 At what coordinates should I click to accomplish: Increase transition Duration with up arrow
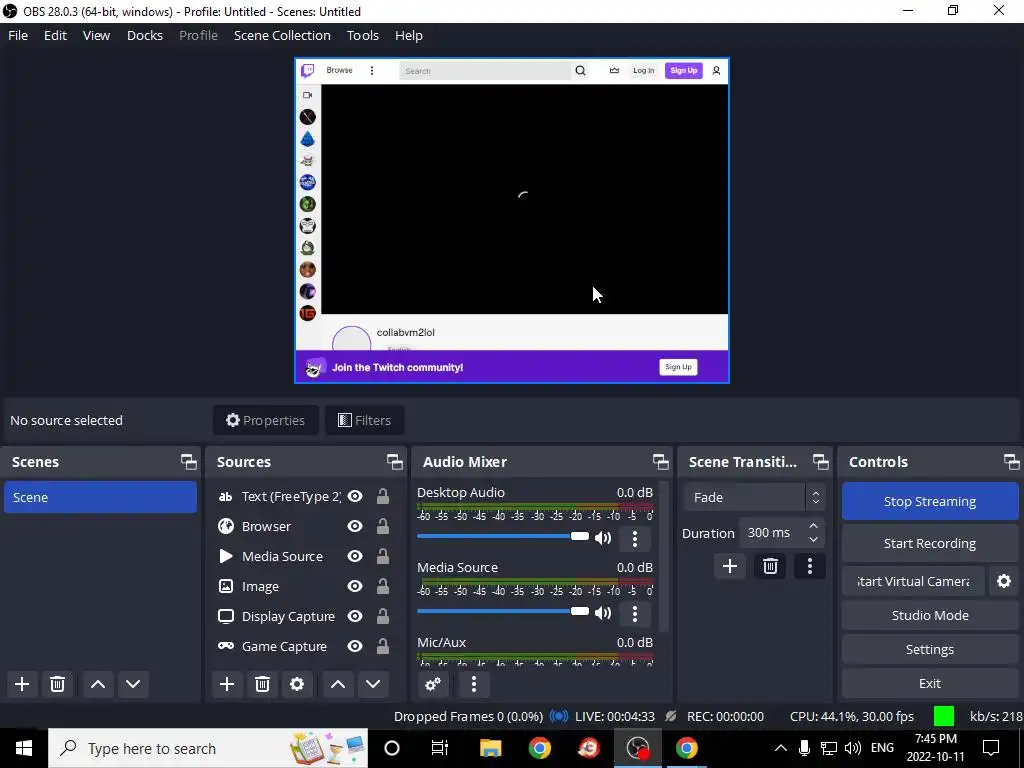(x=813, y=526)
